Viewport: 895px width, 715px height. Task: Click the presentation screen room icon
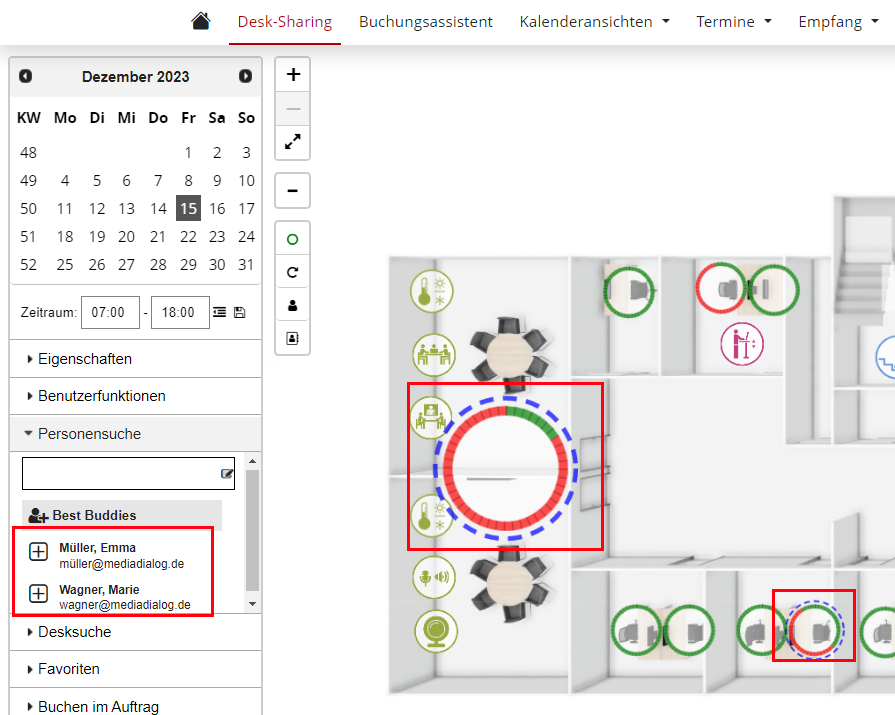click(x=431, y=417)
